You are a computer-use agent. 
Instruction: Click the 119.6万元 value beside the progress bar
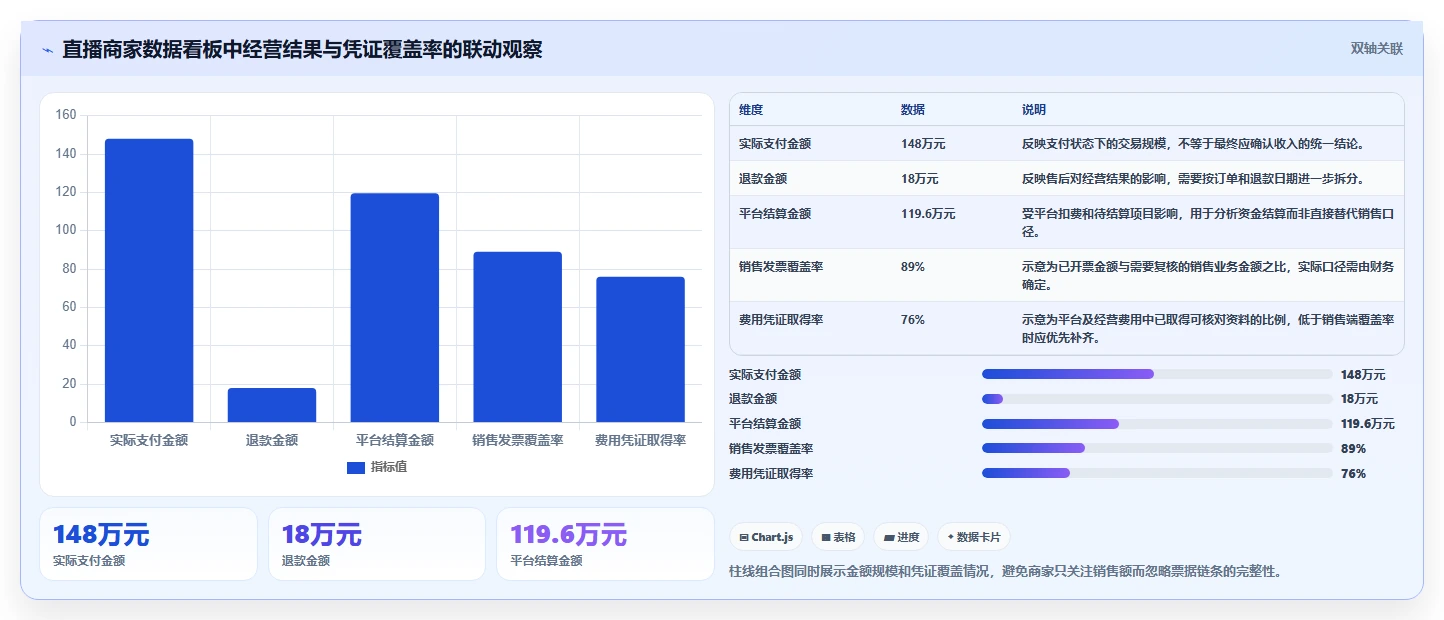point(1368,424)
